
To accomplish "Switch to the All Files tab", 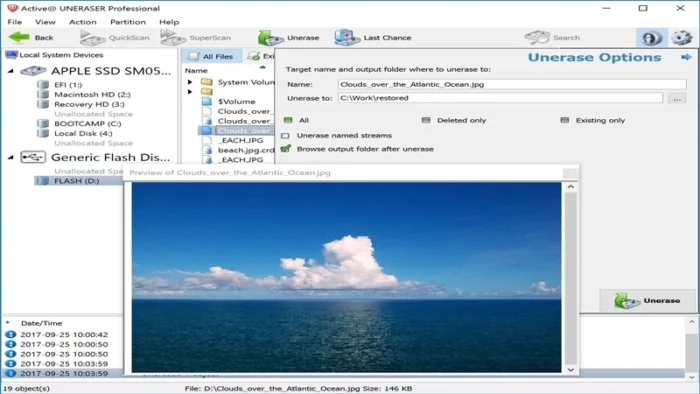I will [x=211, y=56].
